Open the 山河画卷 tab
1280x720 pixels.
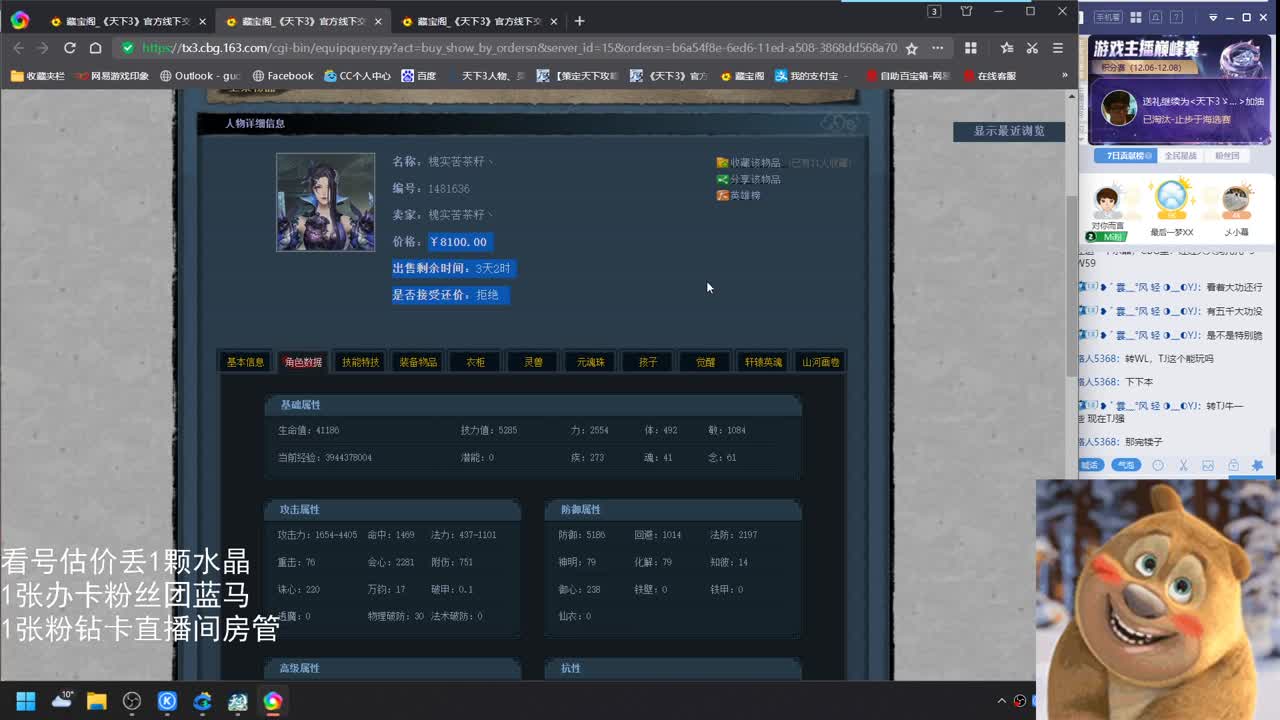point(820,362)
